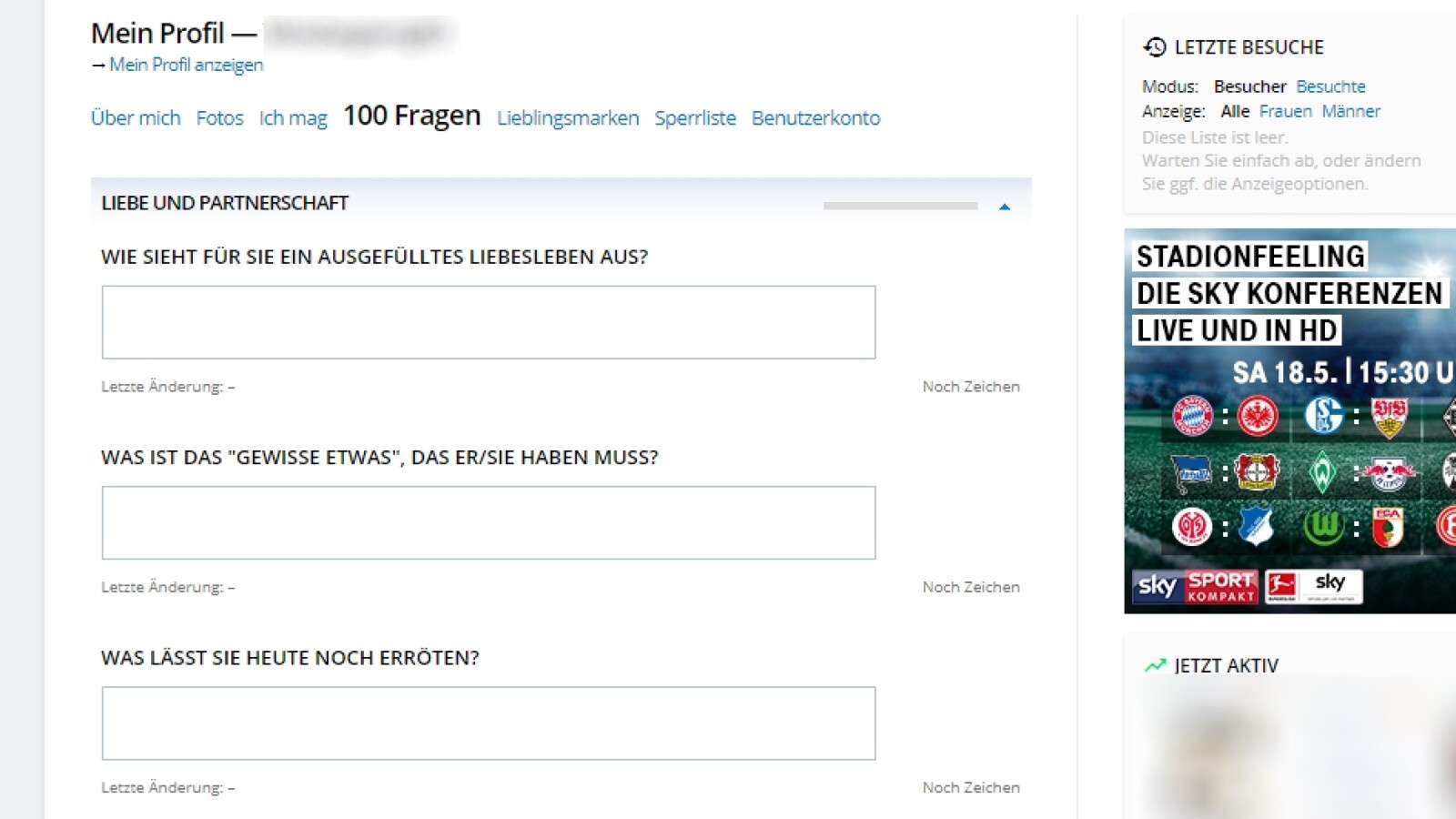1456x819 pixels.
Task: Open the Lieblingsmarken page
Action: [567, 117]
